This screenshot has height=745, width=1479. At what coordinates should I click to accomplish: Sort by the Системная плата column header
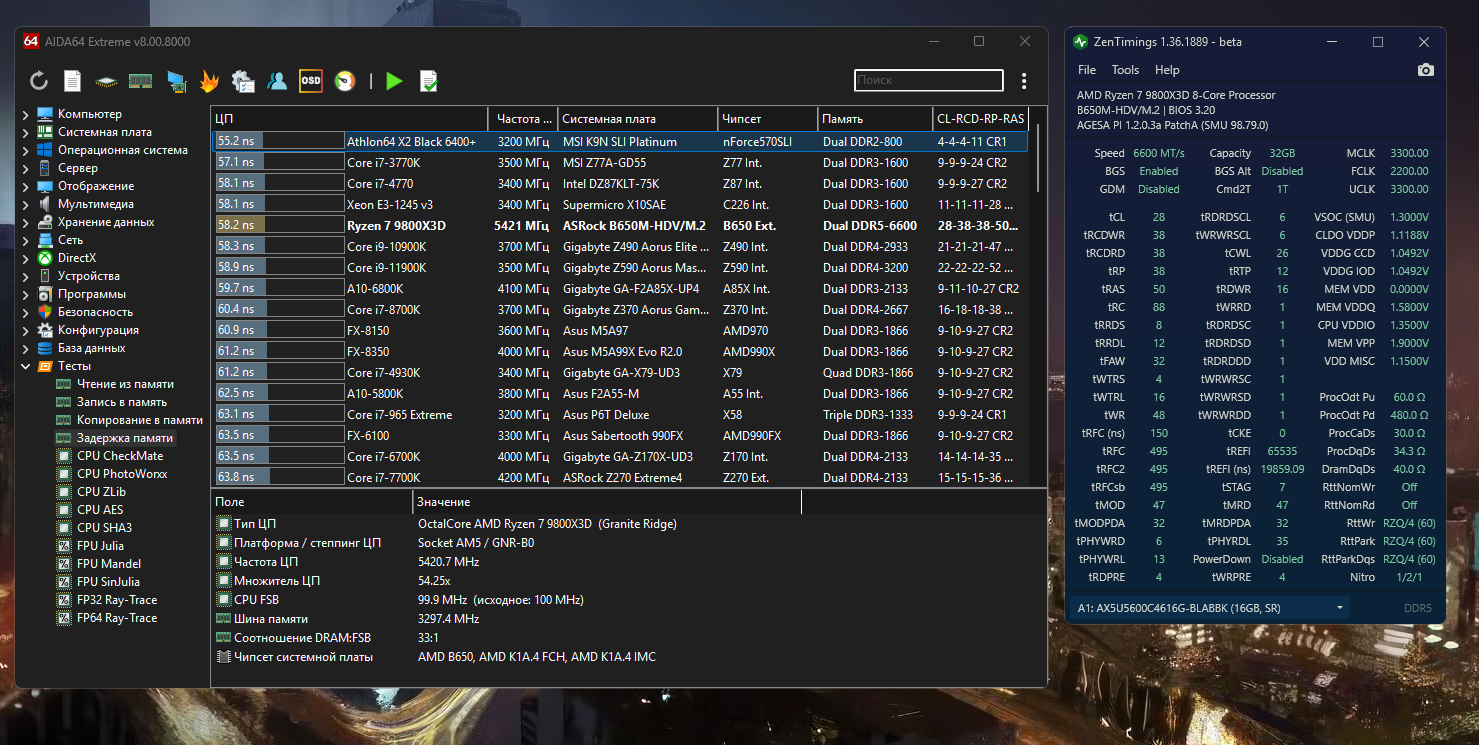click(636, 119)
